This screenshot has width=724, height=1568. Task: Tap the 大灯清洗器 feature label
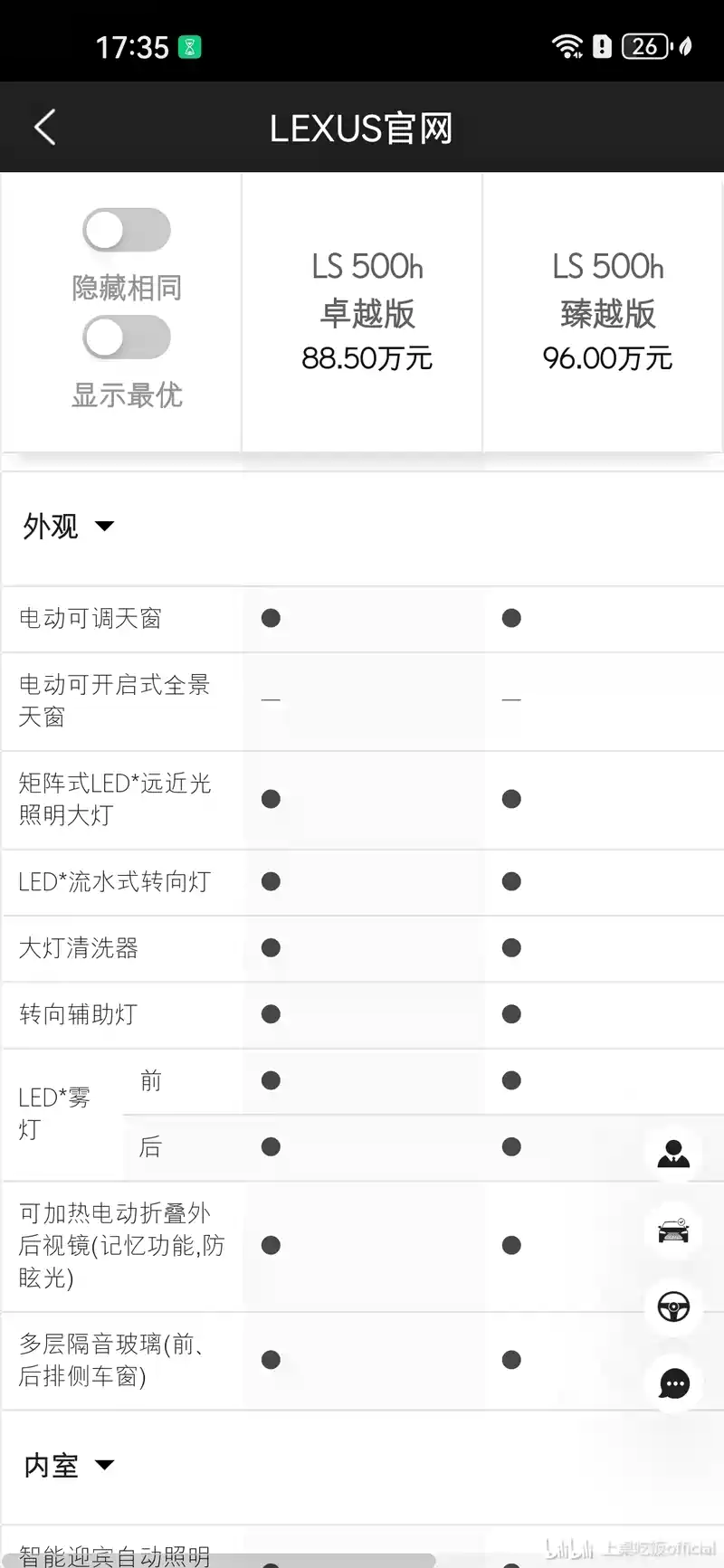click(x=79, y=948)
